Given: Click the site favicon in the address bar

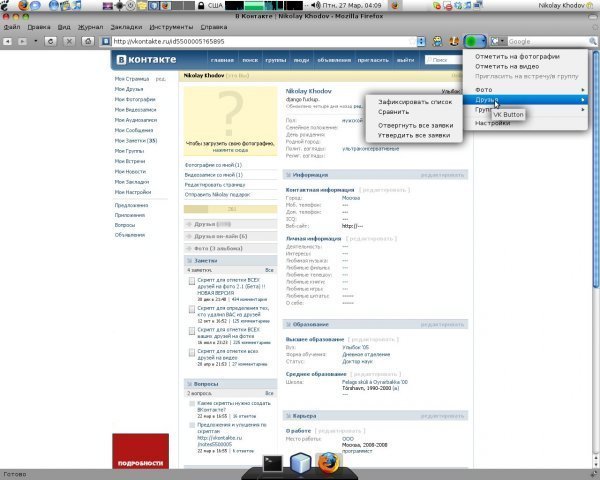Looking at the screenshot, I should tap(106, 41).
